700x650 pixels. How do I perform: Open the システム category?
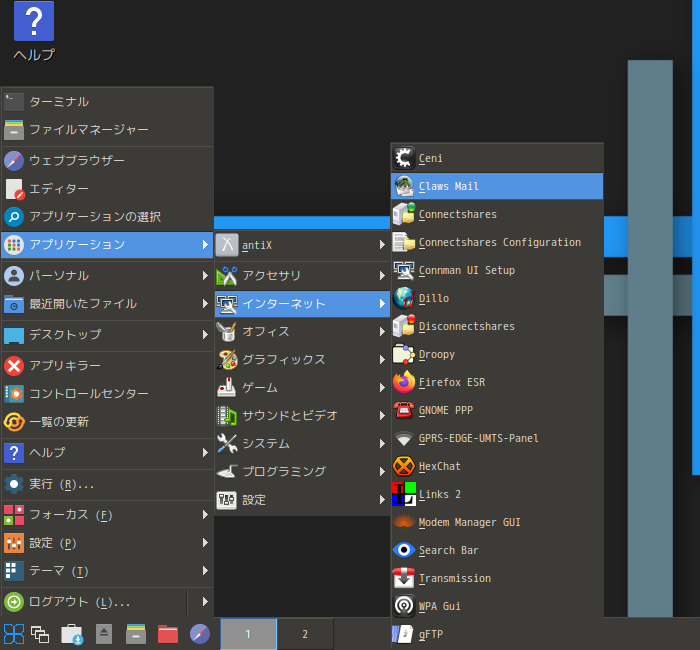click(x=302, y=444)
